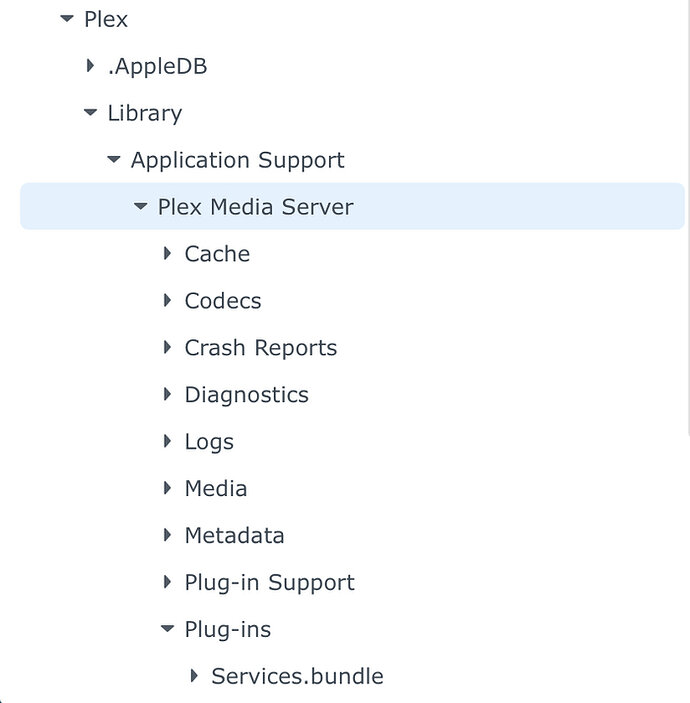Collapse the Plug-ins folder arrow
The image size is (690, 703).
point(167,630)
